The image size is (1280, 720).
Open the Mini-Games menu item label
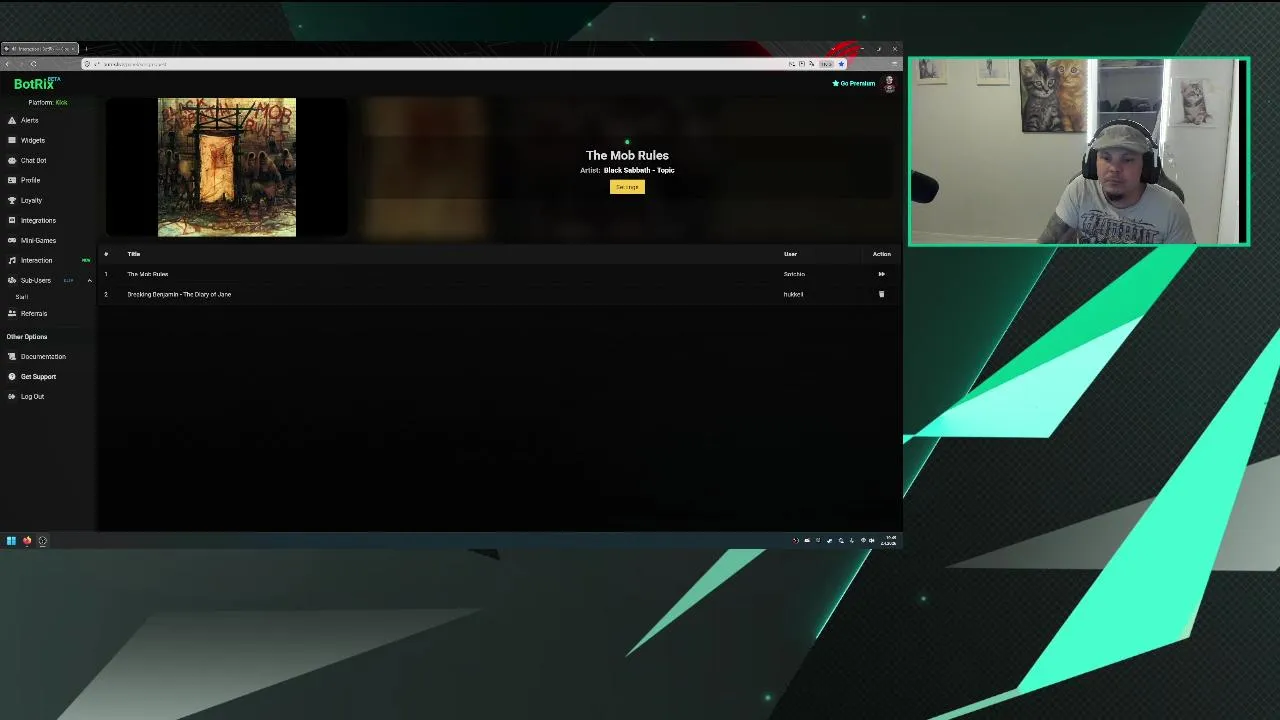click(38, 240)
